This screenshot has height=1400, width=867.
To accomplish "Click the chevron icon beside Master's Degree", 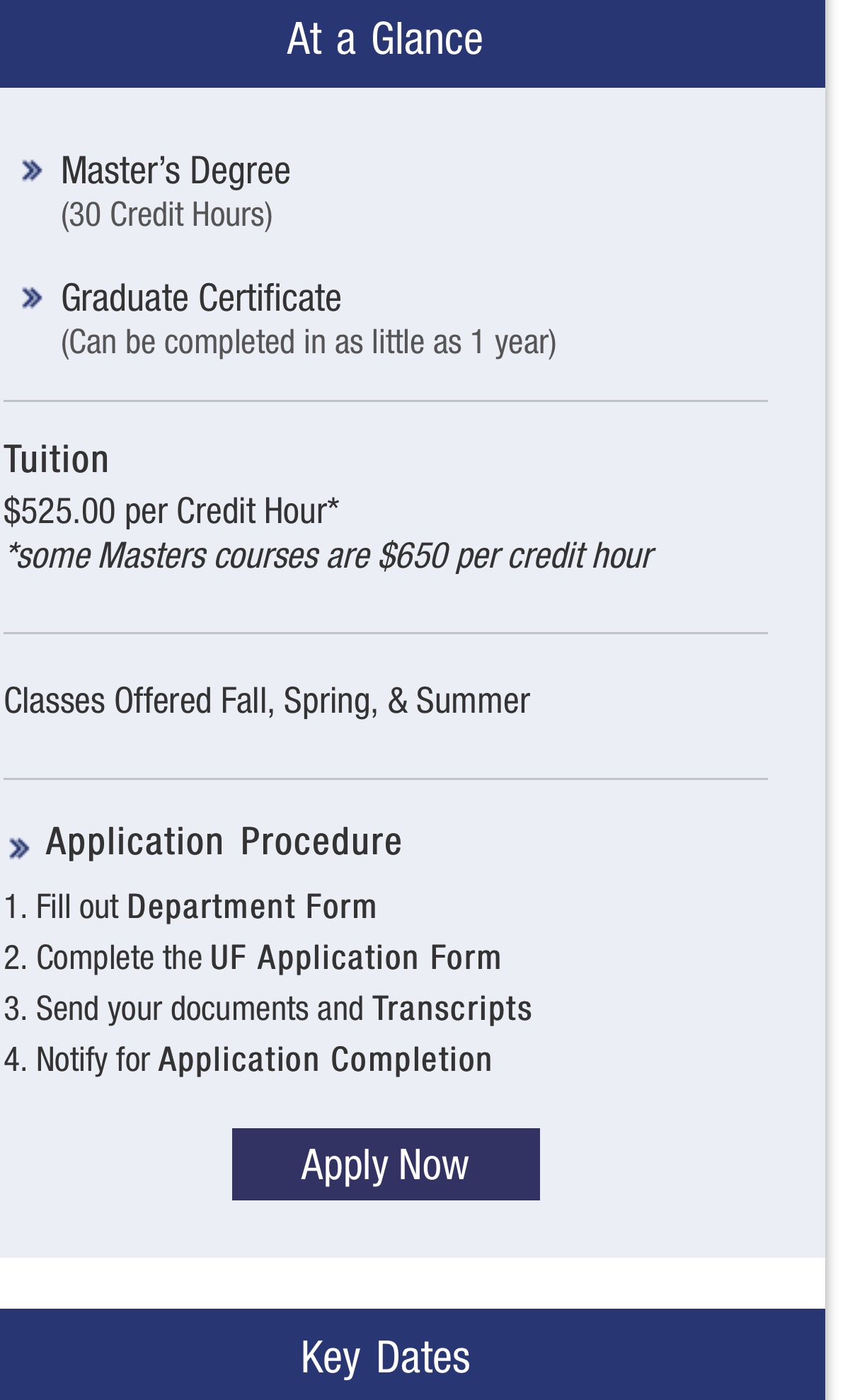I will point(32,171).
